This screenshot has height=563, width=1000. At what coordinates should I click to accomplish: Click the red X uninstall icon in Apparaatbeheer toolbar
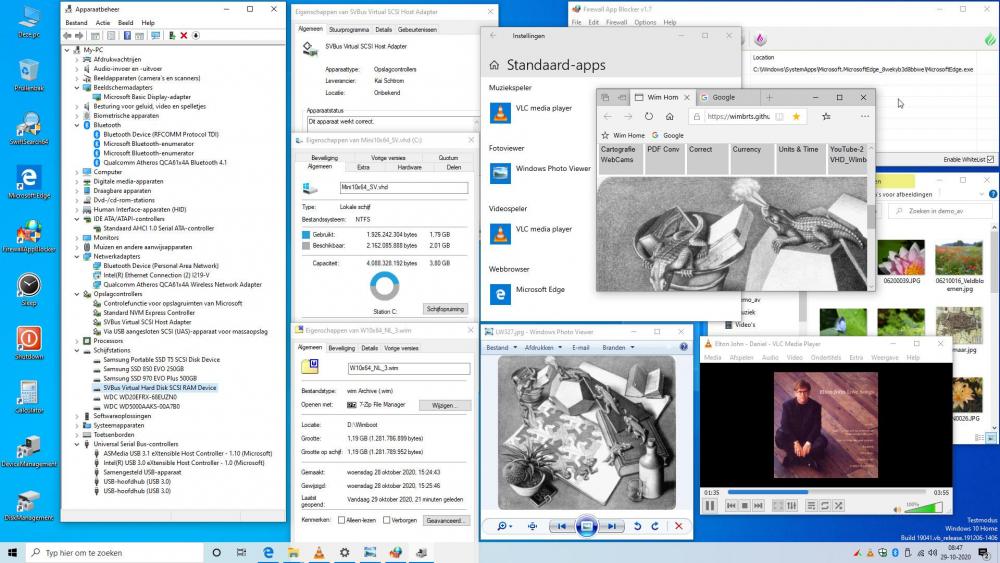tap(182, 35)
